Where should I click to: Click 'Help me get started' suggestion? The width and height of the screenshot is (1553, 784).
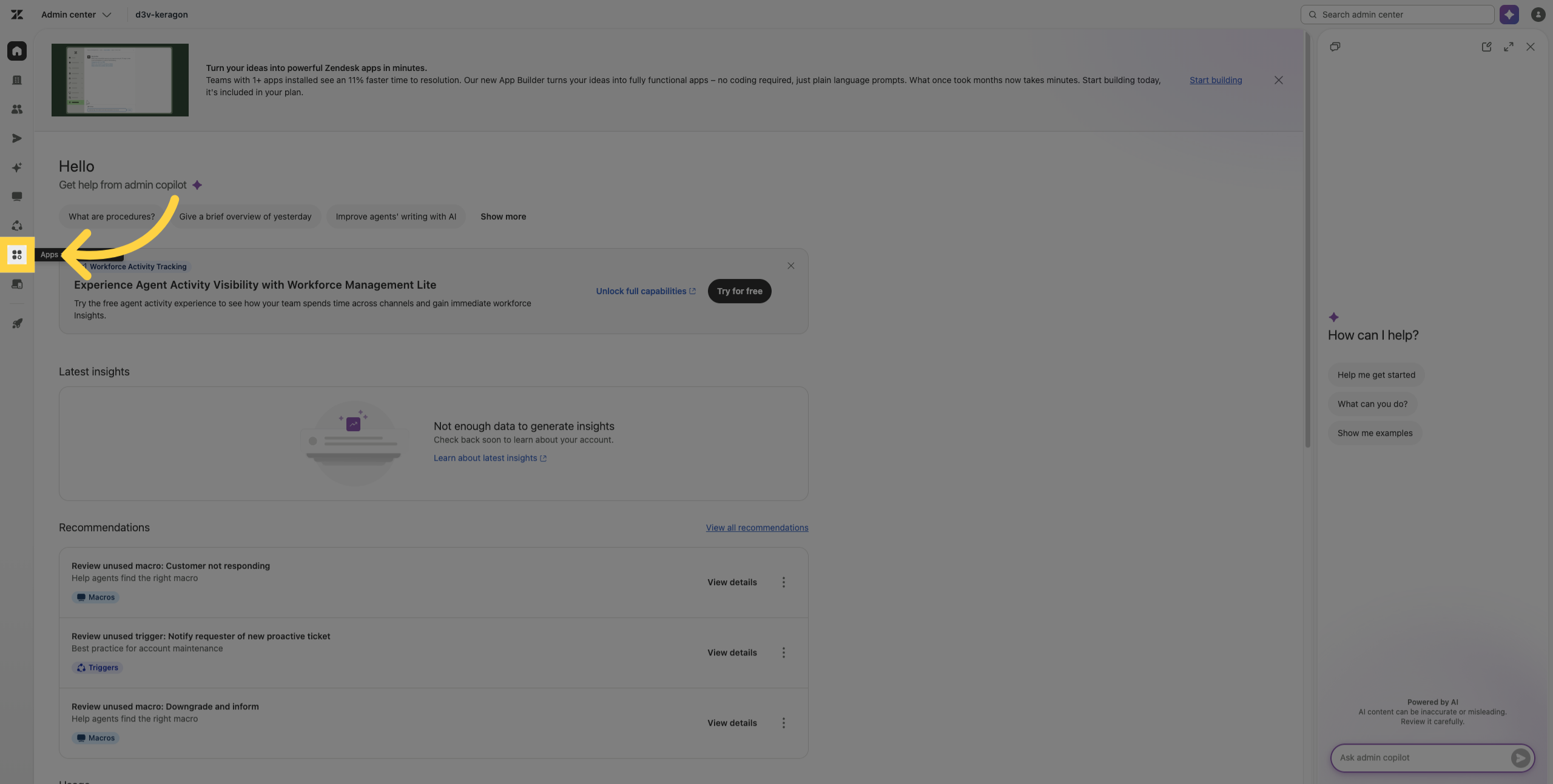pyautogui.click(x=1376, y=375)
